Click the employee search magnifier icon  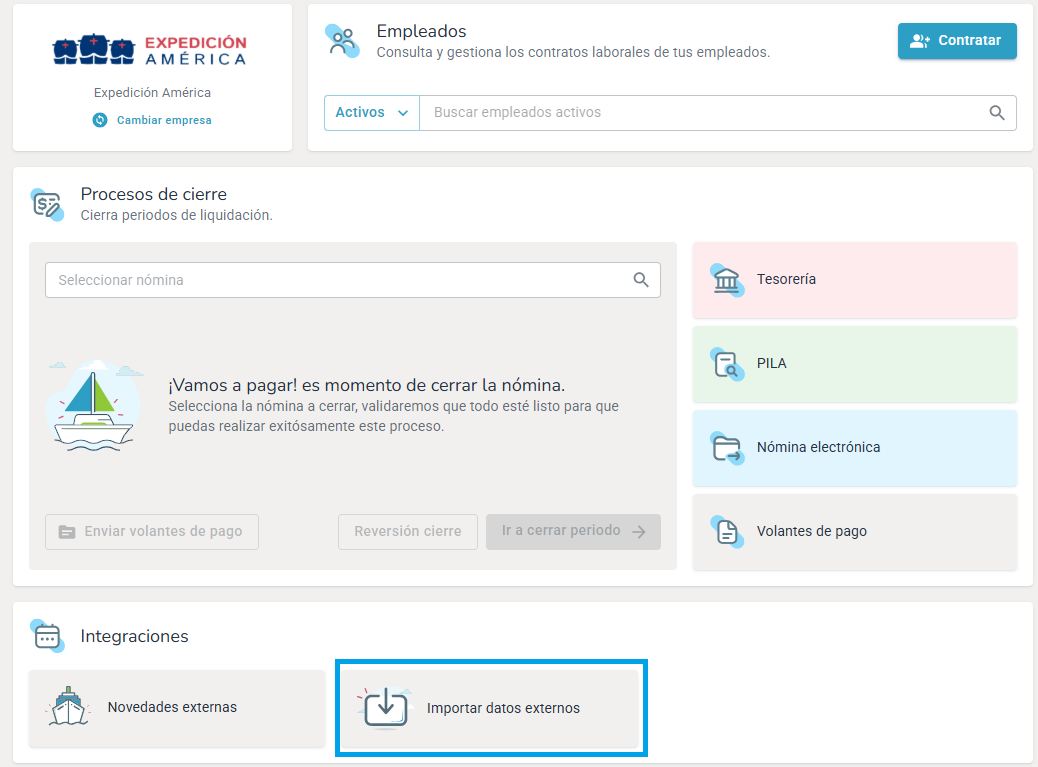point(997,113)
